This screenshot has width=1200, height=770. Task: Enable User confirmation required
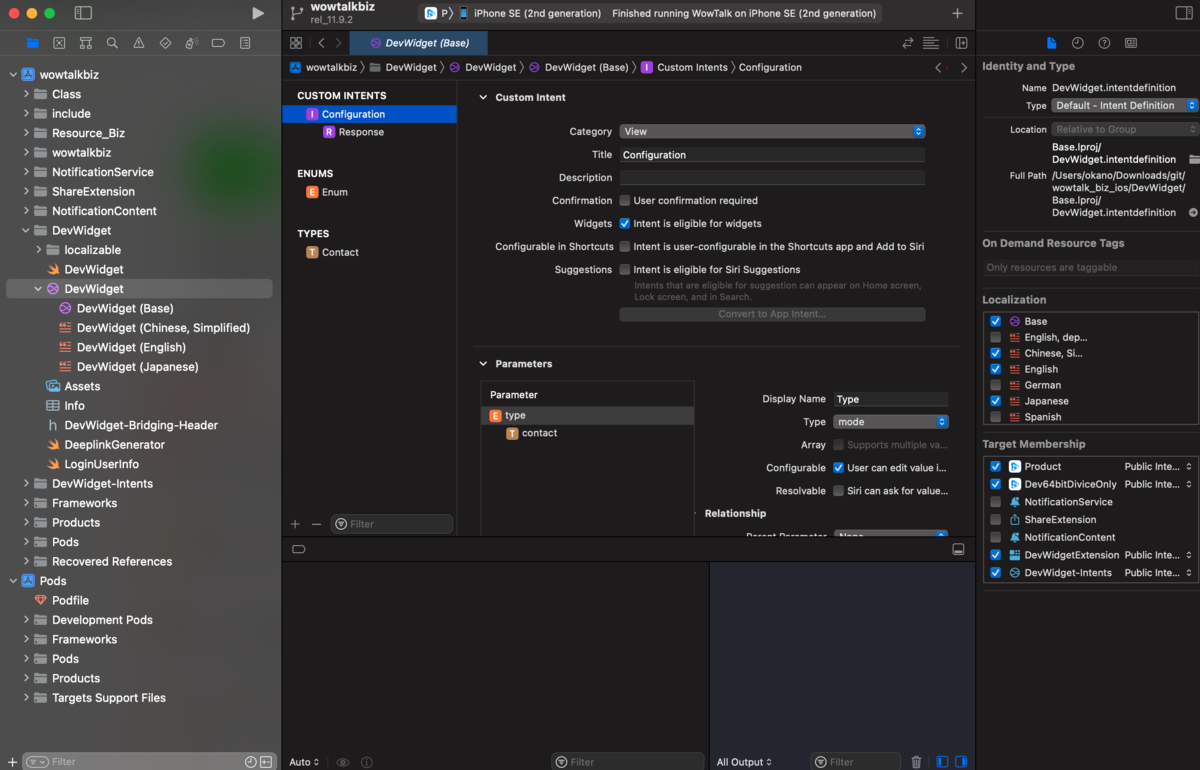click(625, 200)
